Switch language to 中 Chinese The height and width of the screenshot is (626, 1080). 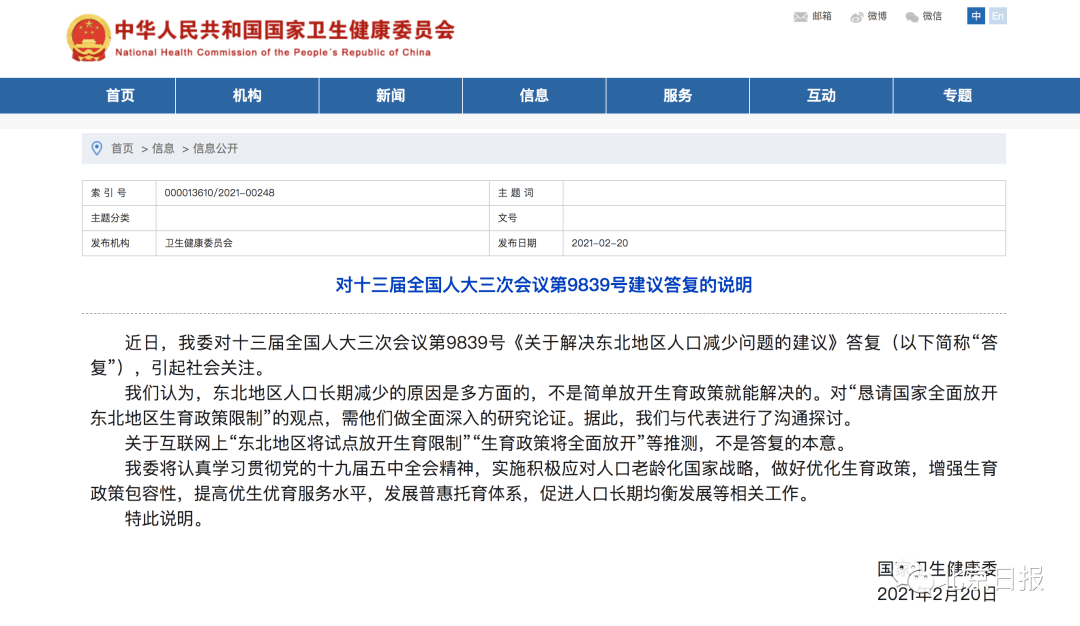[x=975, y=16]
